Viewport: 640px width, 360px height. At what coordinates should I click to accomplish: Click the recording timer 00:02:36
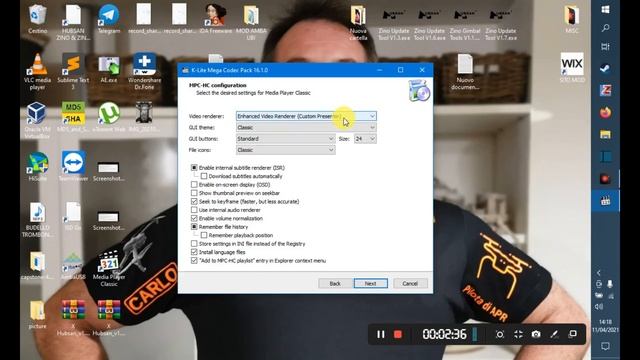[x=444, y=334]
